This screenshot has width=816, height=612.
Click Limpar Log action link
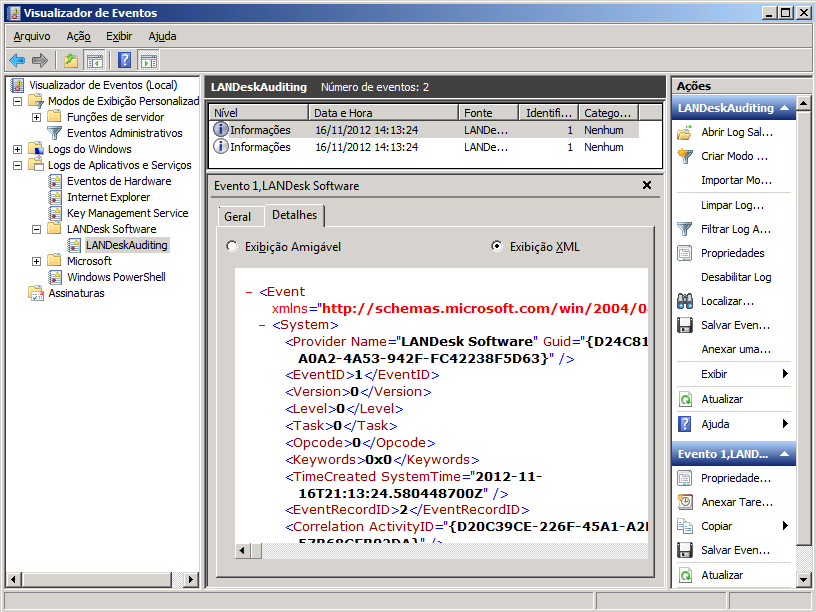[732, 205]
